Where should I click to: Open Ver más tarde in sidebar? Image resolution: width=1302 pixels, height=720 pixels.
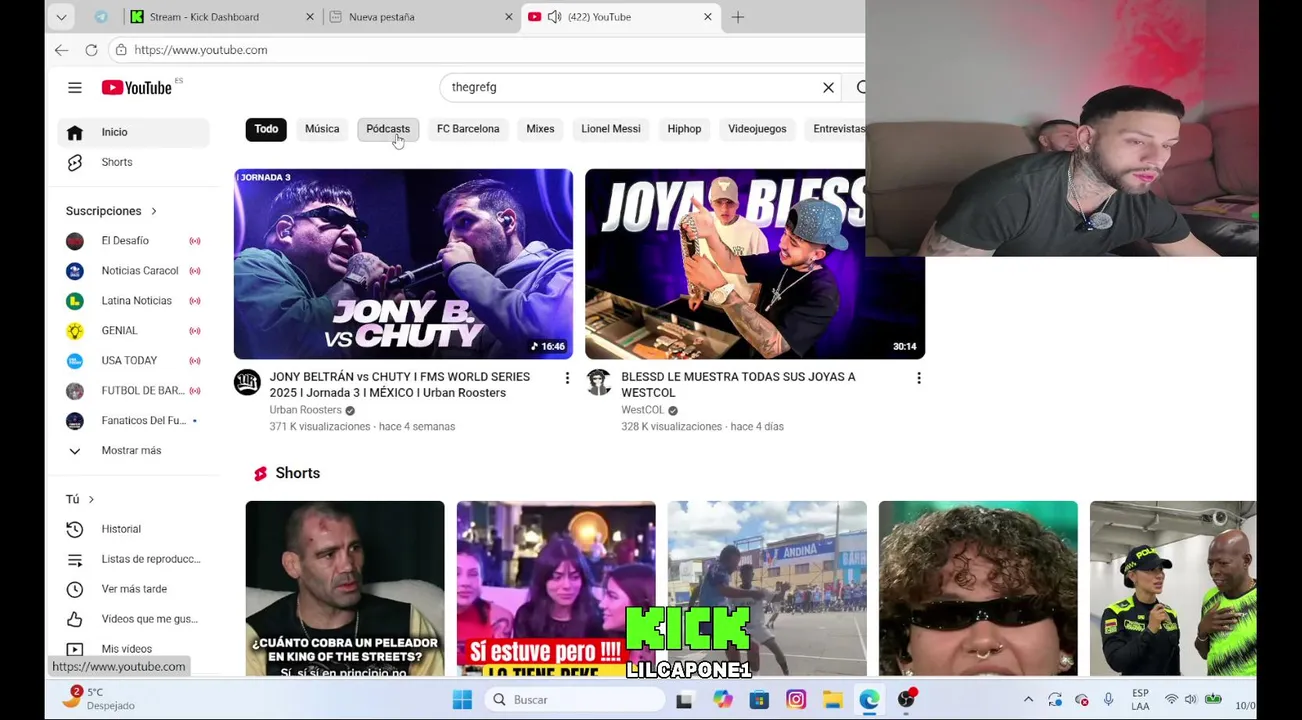[135, 589]
